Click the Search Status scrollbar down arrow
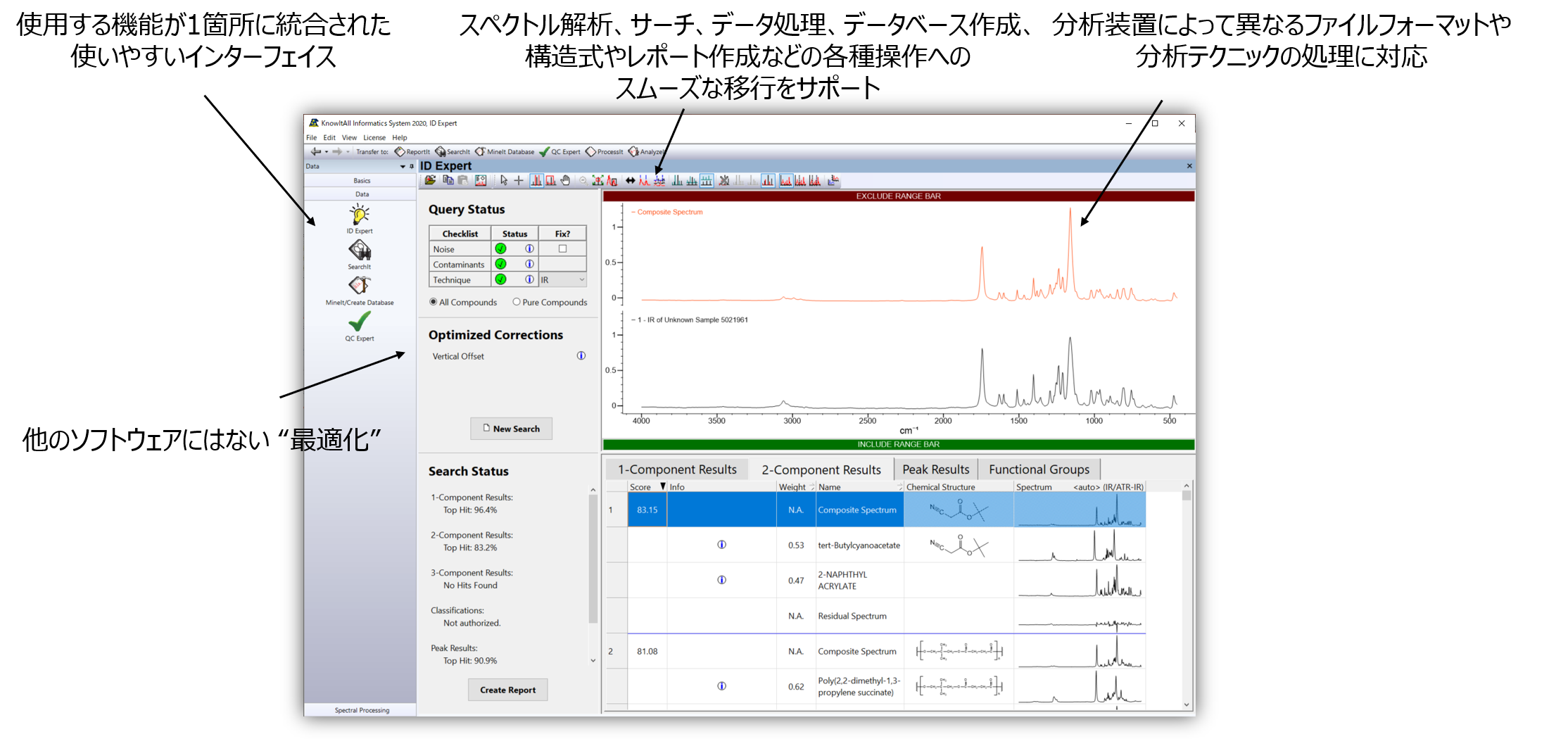 [x=593, y=660]
